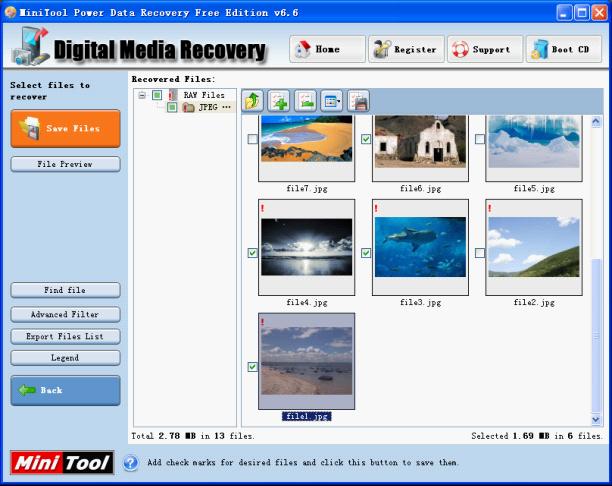Click the red warning mark on file2.jpg
This screenshot has width=612, height=486.
click(x=489, y=208)
